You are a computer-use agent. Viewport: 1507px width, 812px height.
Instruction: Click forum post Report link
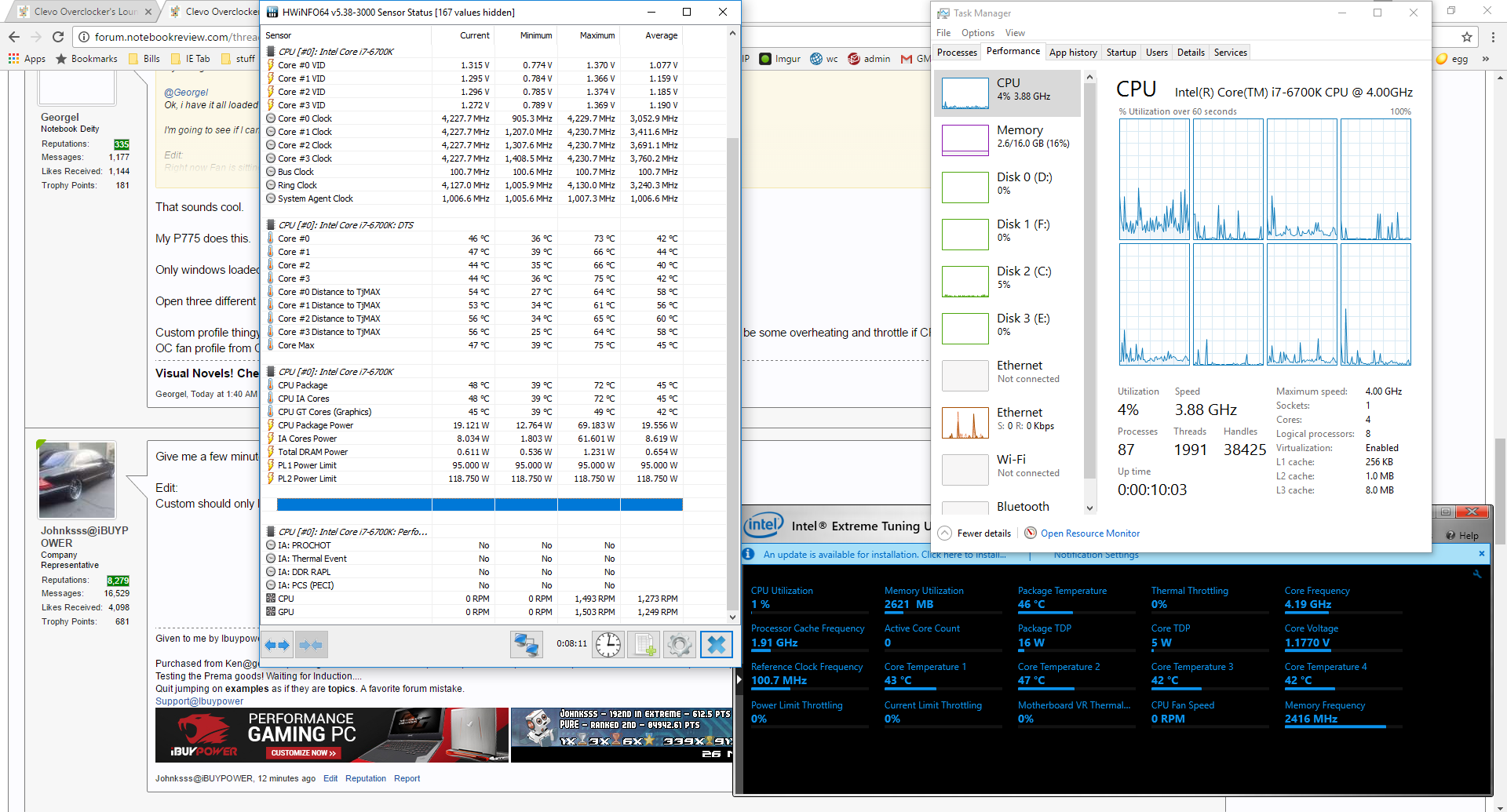407,779
